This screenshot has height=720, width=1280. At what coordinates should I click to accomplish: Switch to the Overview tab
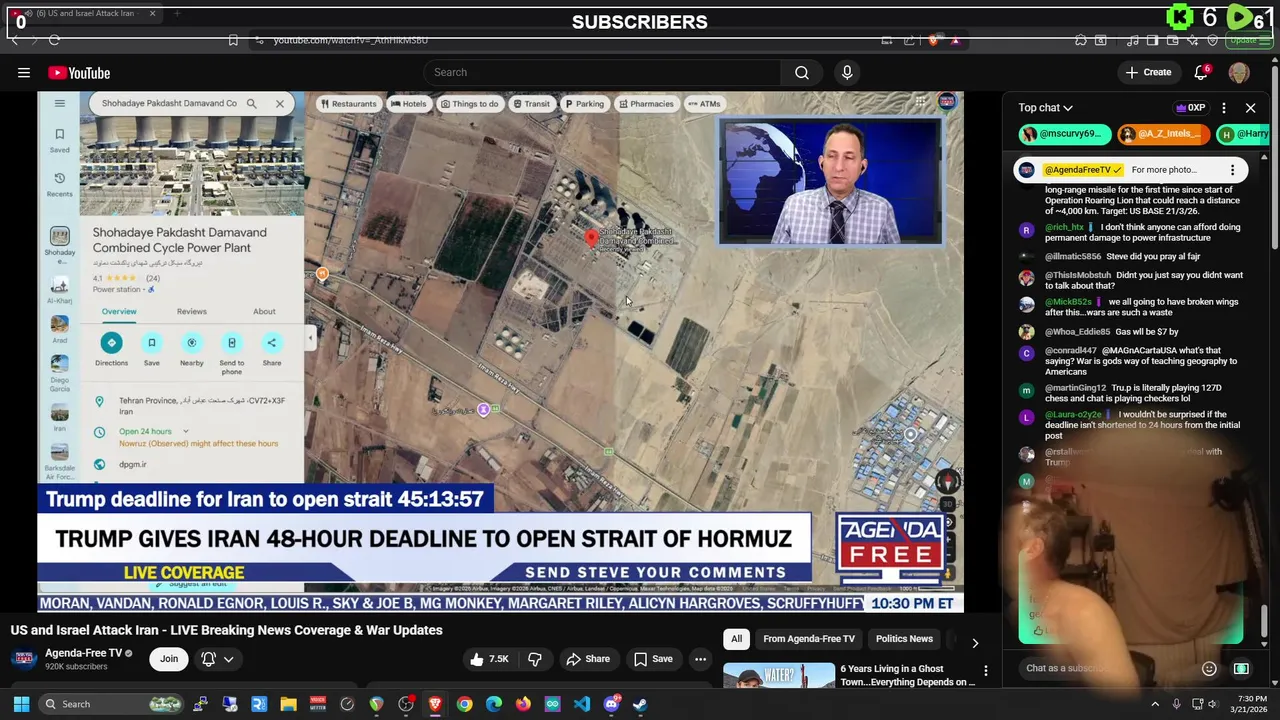pyautogui.click(x=119, y=312)
